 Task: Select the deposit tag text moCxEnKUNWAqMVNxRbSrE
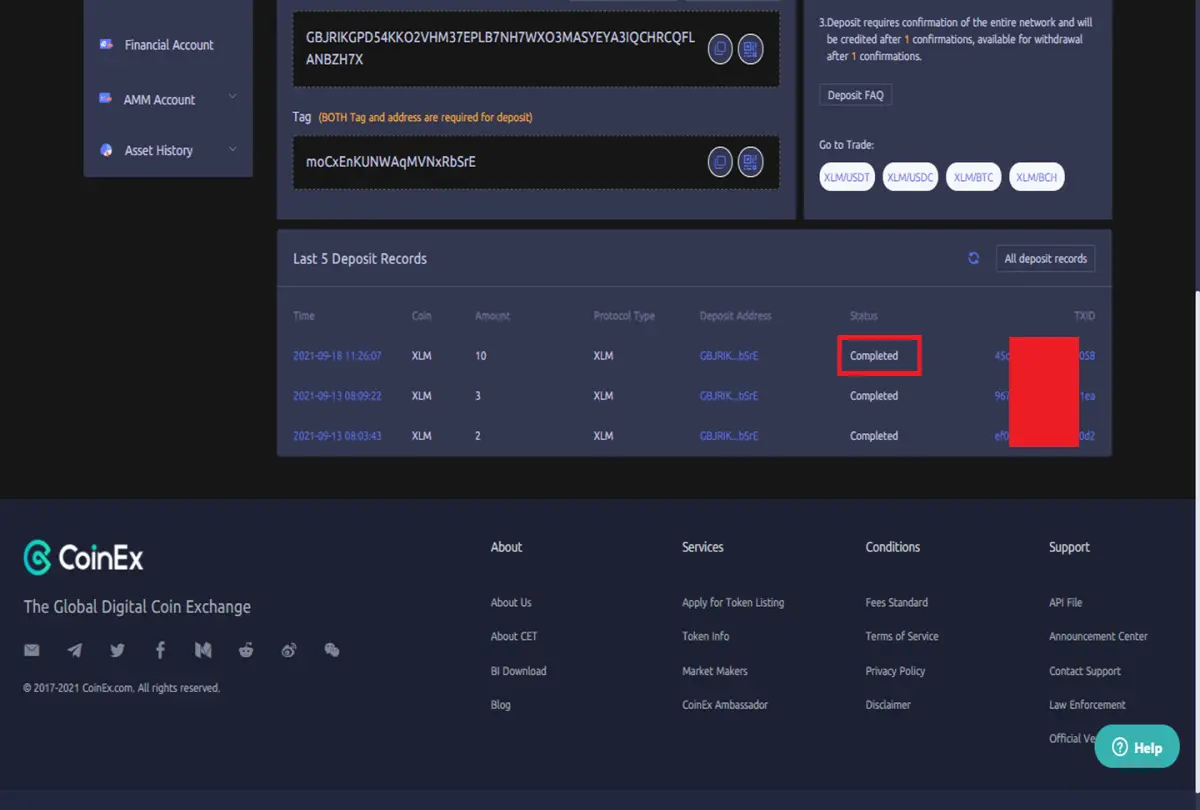tap(391, 161)
